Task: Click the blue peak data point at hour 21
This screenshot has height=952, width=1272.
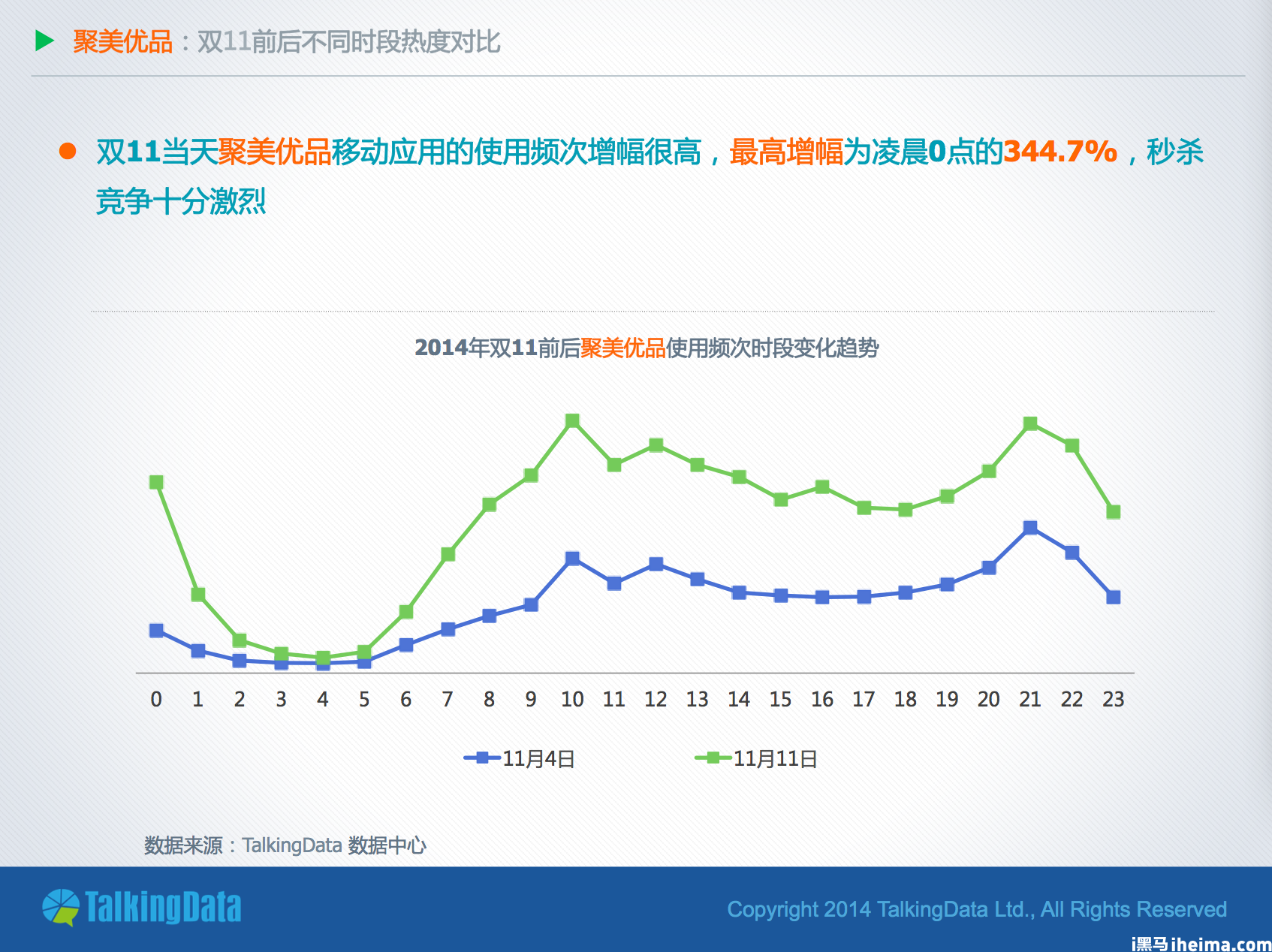Action: 1030,528
